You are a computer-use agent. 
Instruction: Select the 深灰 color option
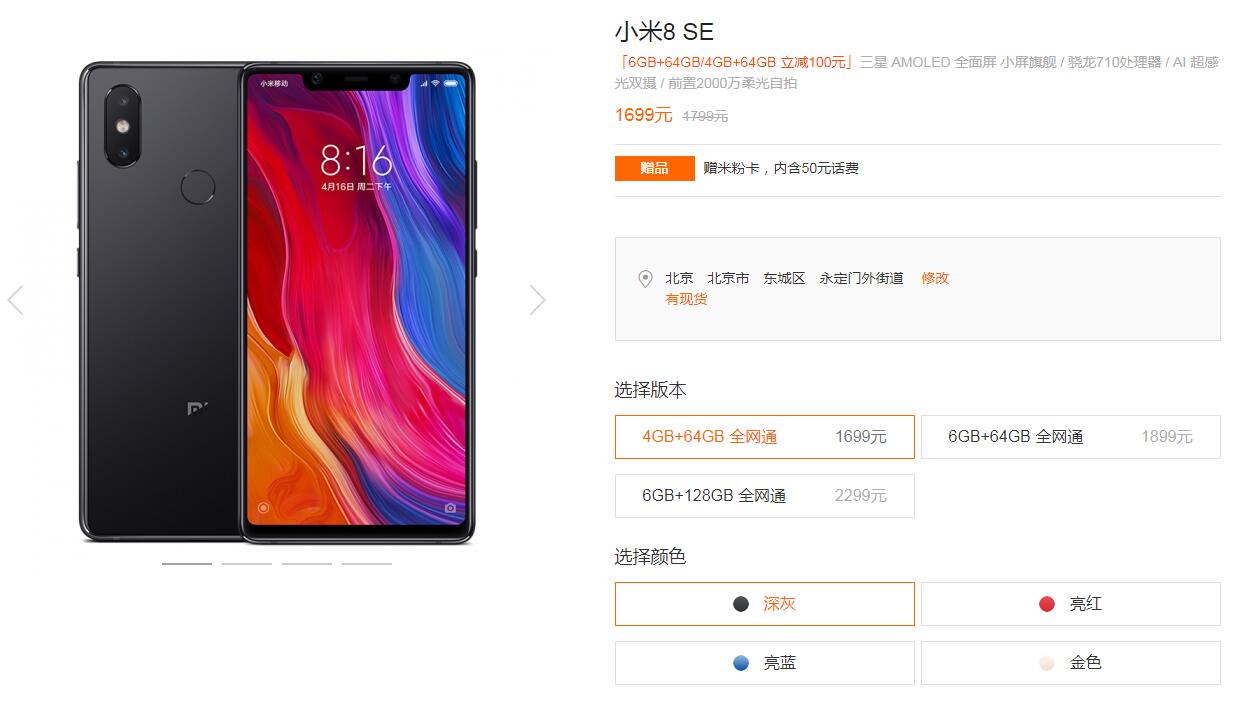point(765,604)
